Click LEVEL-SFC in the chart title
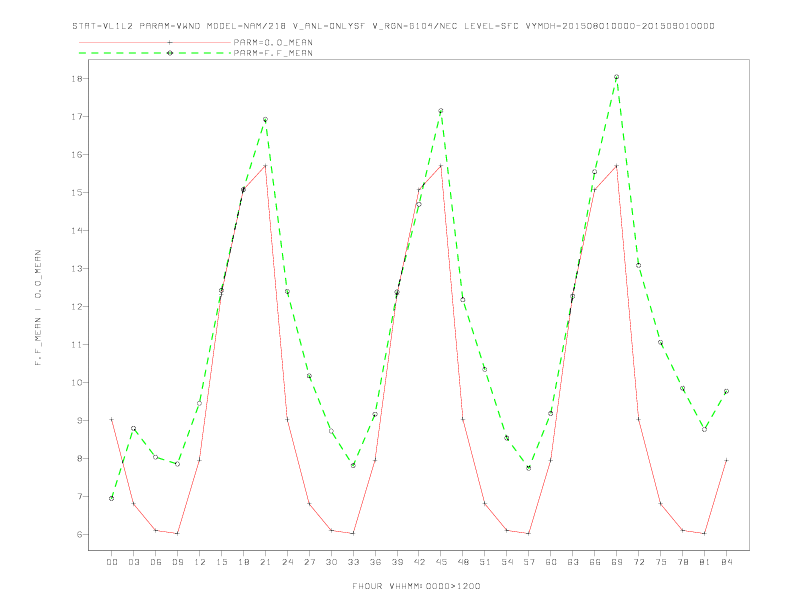Screen dimensions: 792x612 tap(491, 26)
